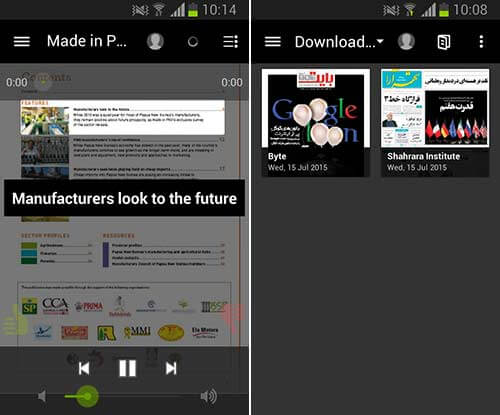
Task: Tap the elapsed time 0:00 label
Action: pyautogui.click(x=17, y=82)
